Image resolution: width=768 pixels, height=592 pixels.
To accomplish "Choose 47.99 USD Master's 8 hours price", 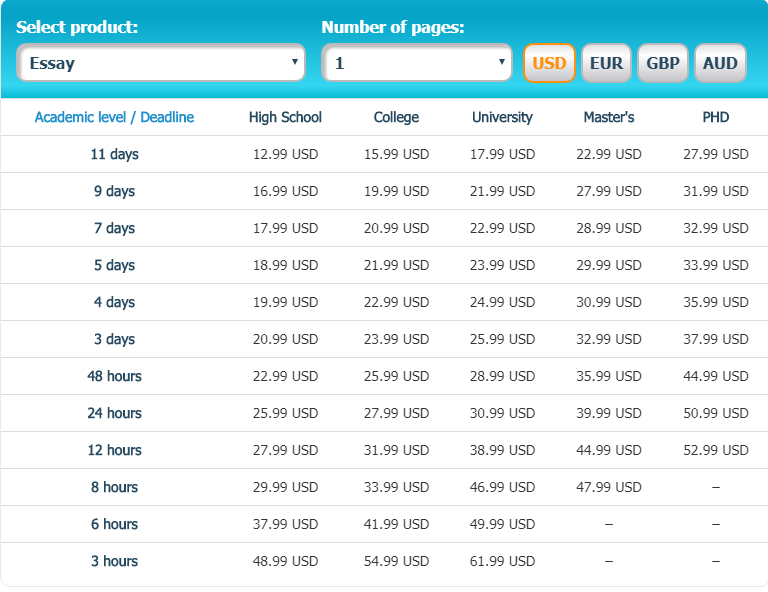I will (609, 487).
